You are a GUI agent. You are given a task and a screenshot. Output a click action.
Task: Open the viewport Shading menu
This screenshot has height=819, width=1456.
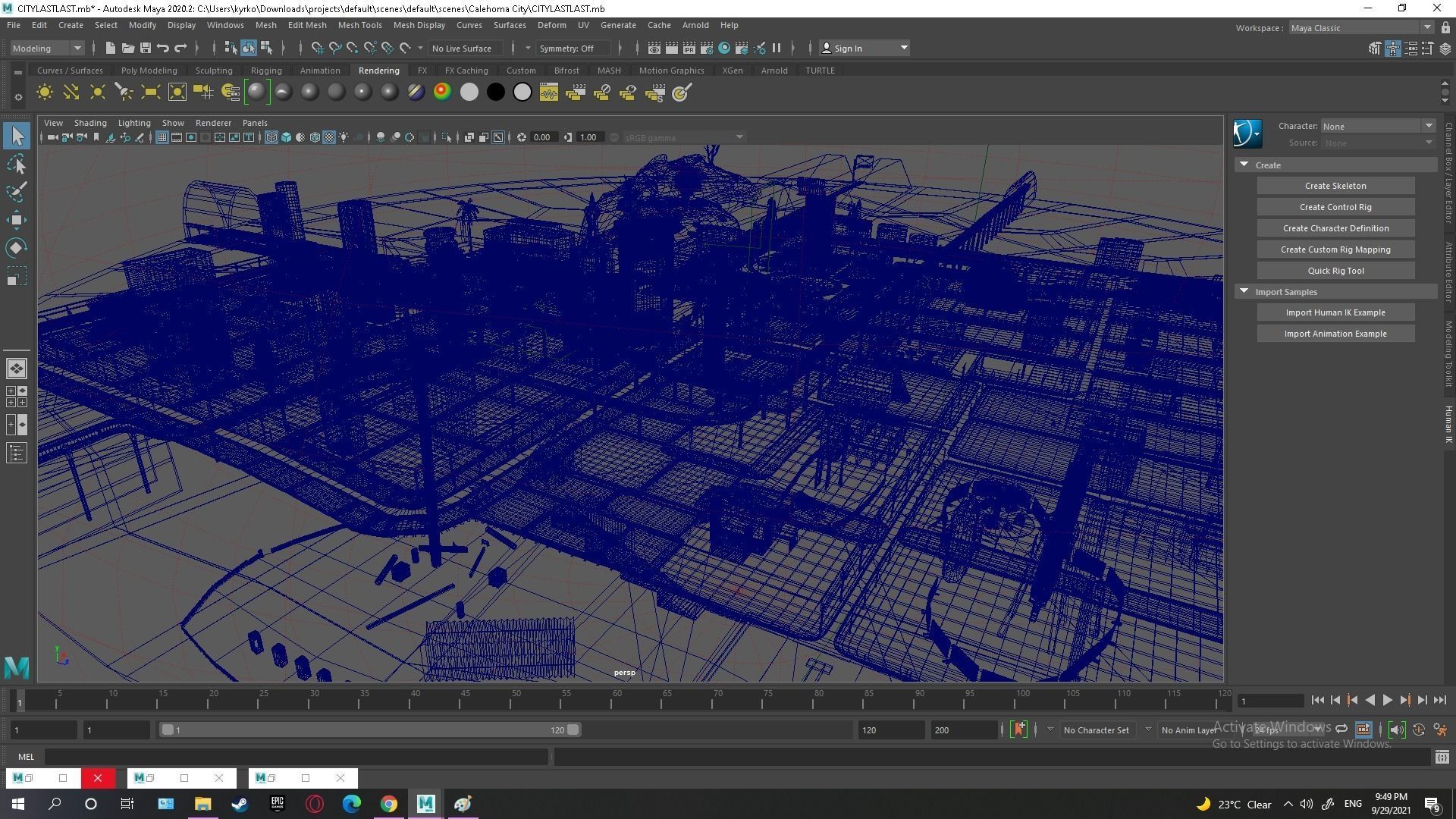pos(90,123)
